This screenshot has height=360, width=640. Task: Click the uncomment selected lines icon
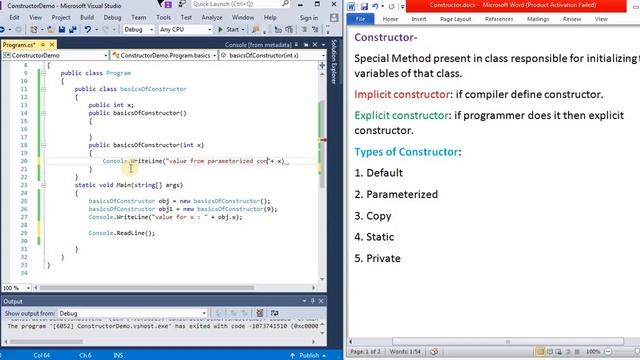tap(315, 29)
